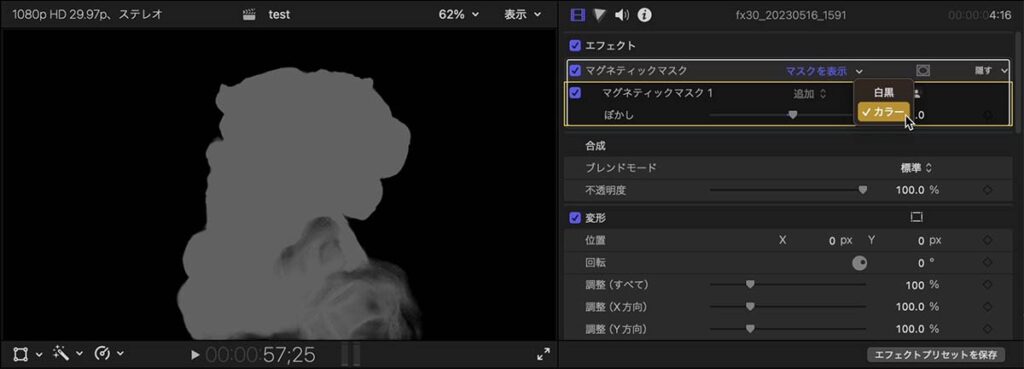Click the transform tool icon below viewer
The image size is (1024, 369).
tap(21, 354)
